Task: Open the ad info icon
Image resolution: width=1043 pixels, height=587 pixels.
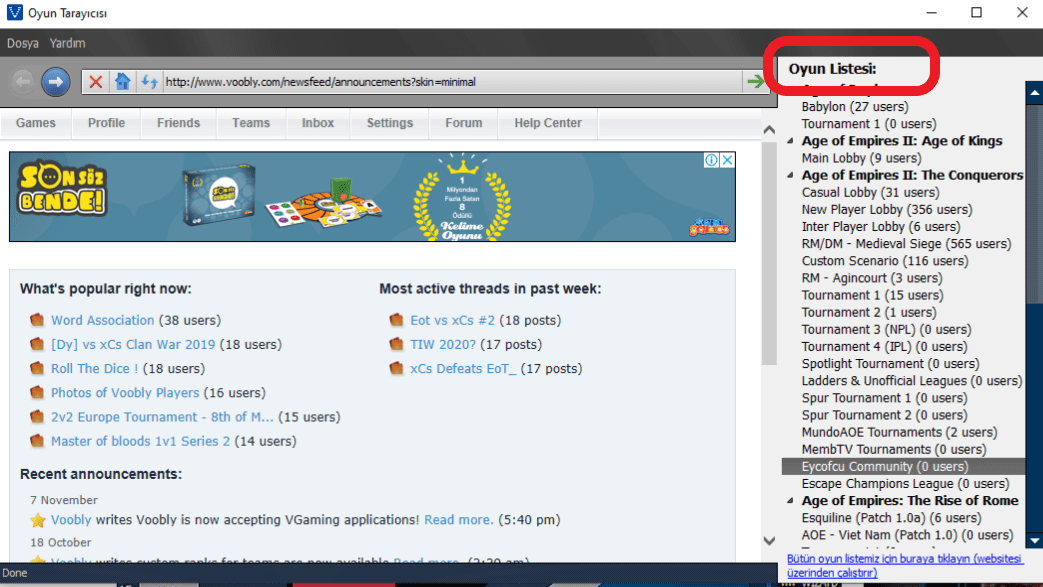Action: [711, 160]
